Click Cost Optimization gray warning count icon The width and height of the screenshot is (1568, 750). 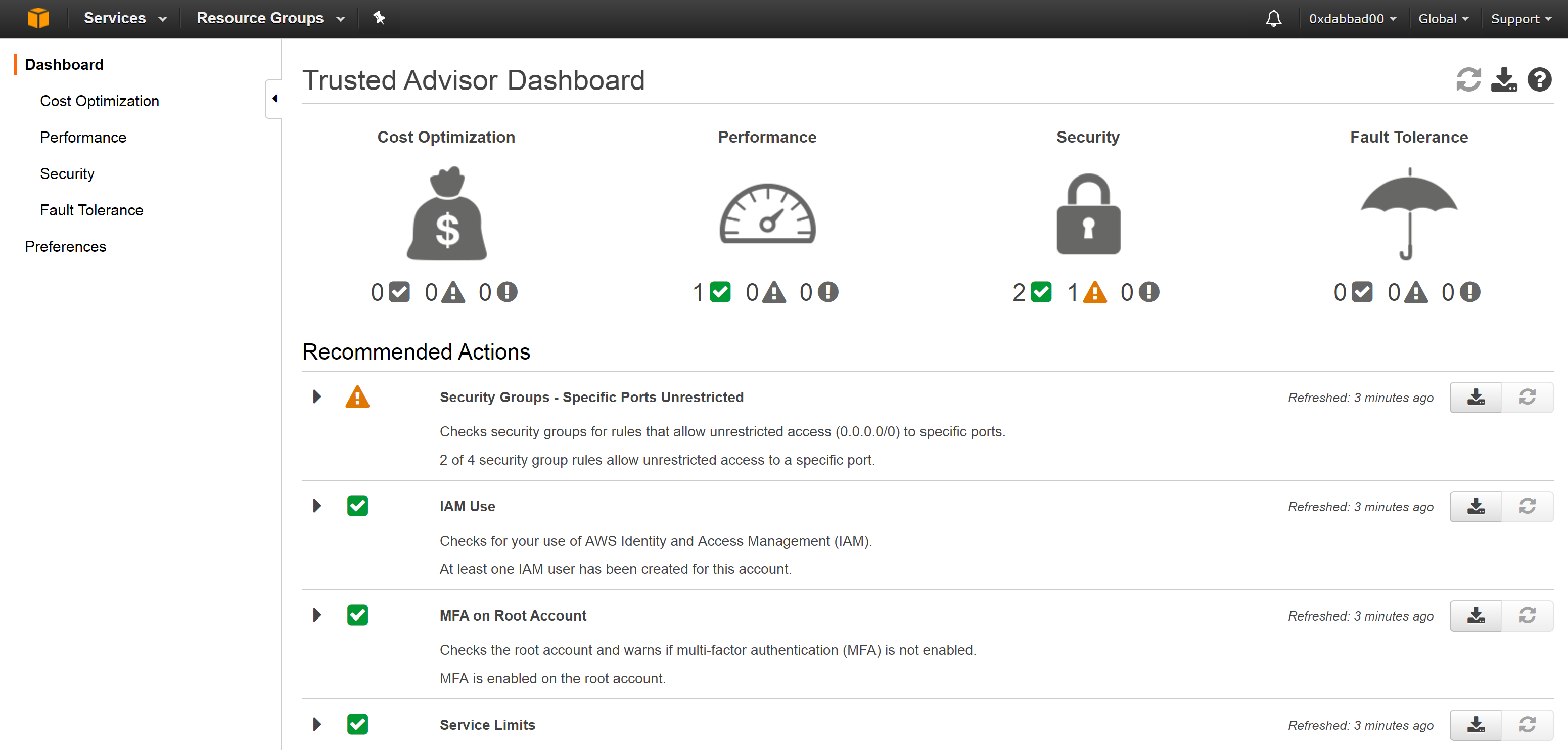453,292
